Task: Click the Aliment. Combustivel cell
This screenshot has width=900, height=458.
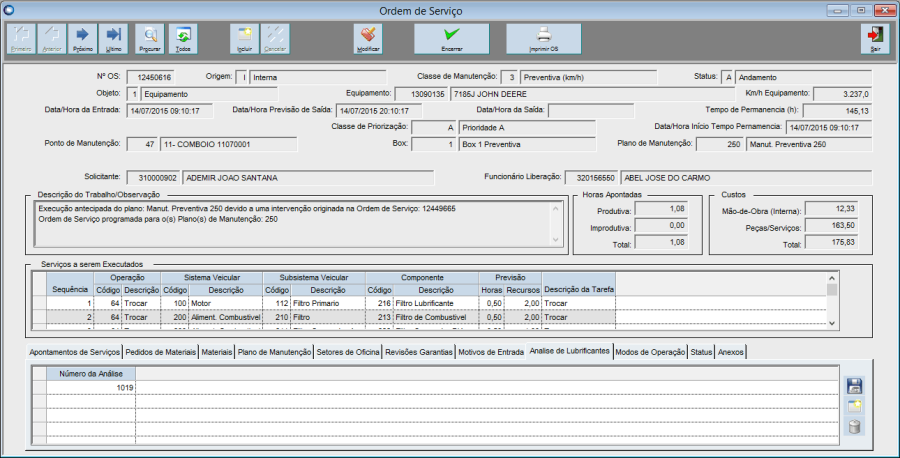Action: 226,317
